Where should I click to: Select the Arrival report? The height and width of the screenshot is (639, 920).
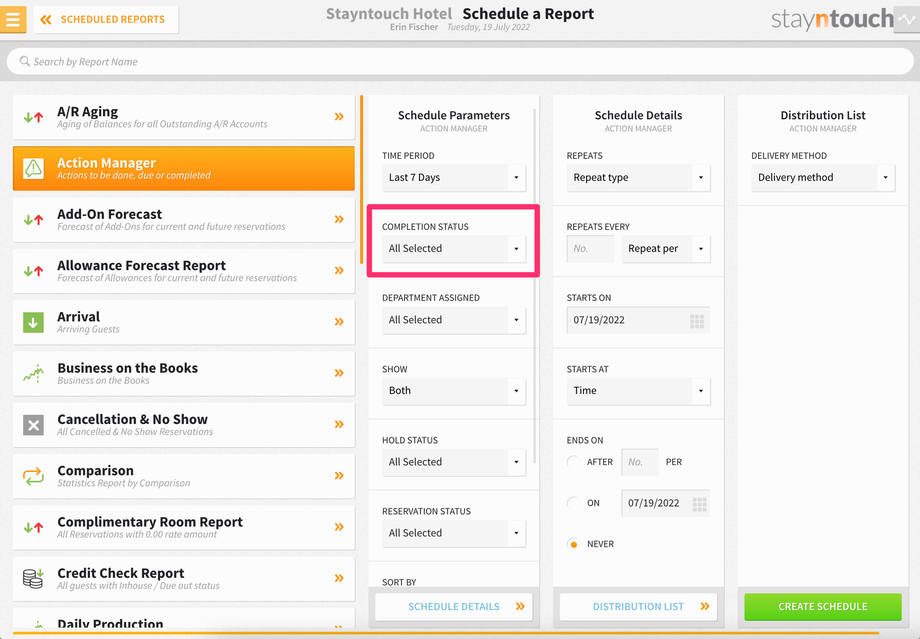[x=184, y=322]
